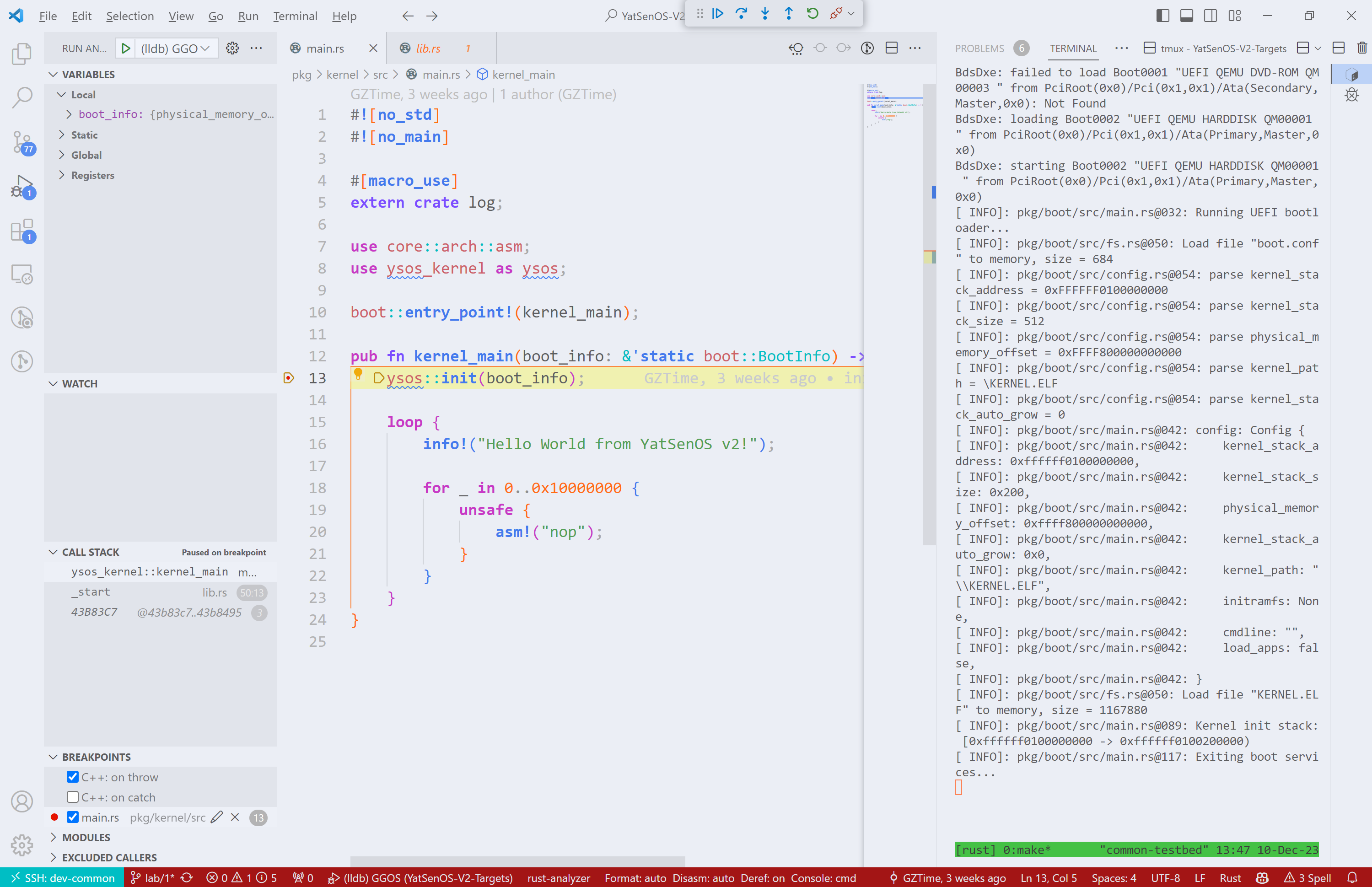The height and width of the screenshot is (887, 1372).
Task: Select the _start call stack frame
Action: (x=160, y=592)
